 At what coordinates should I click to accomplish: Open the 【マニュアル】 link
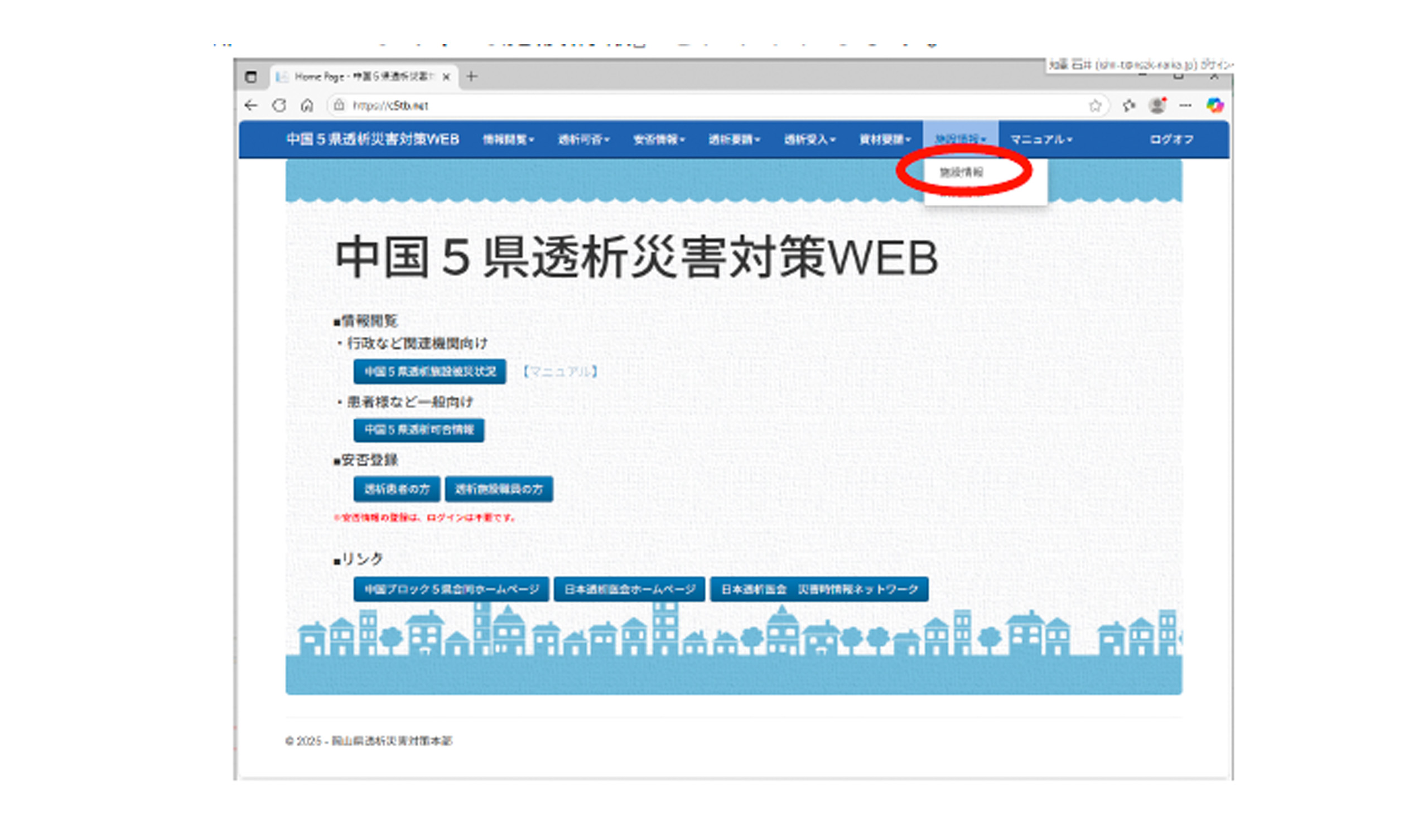(x=560, y=372)
